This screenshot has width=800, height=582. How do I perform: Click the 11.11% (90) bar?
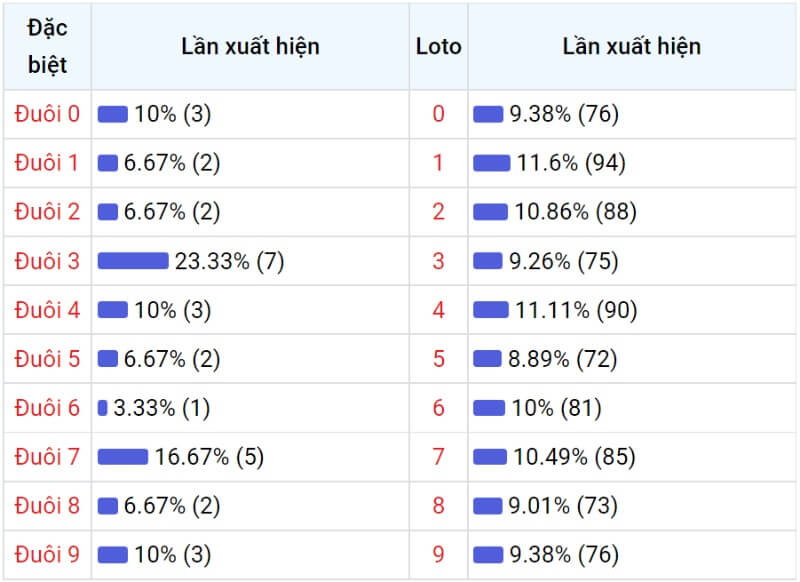pos(491,310)
